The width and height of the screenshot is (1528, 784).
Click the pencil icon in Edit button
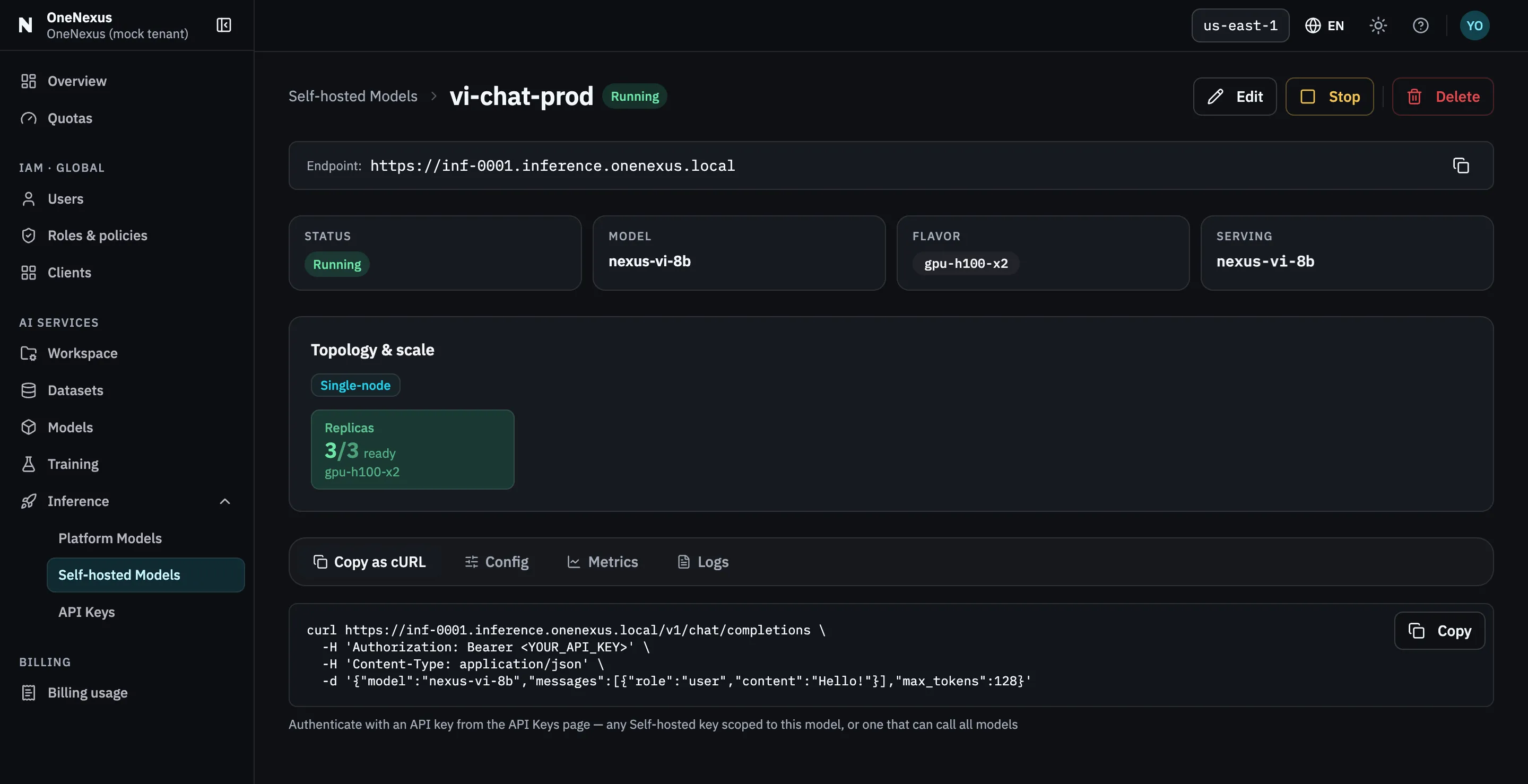tap(1216, 97)
